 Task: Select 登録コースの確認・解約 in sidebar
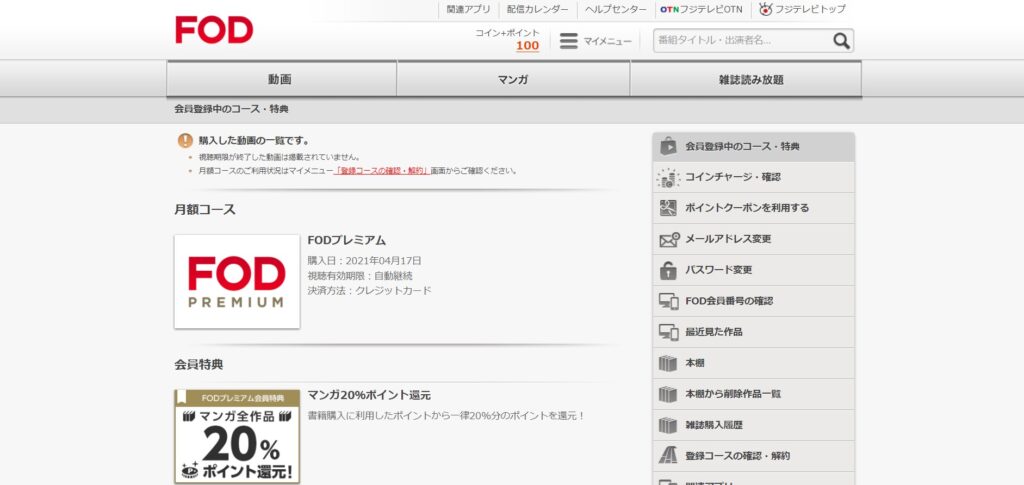[754, 456]
